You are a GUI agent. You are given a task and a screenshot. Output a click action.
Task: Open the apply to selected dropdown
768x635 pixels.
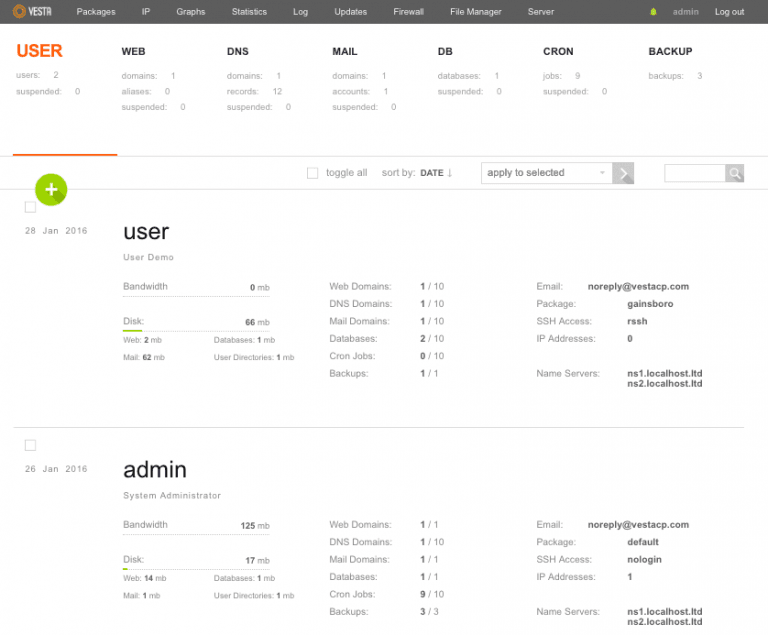click(547, 173)
